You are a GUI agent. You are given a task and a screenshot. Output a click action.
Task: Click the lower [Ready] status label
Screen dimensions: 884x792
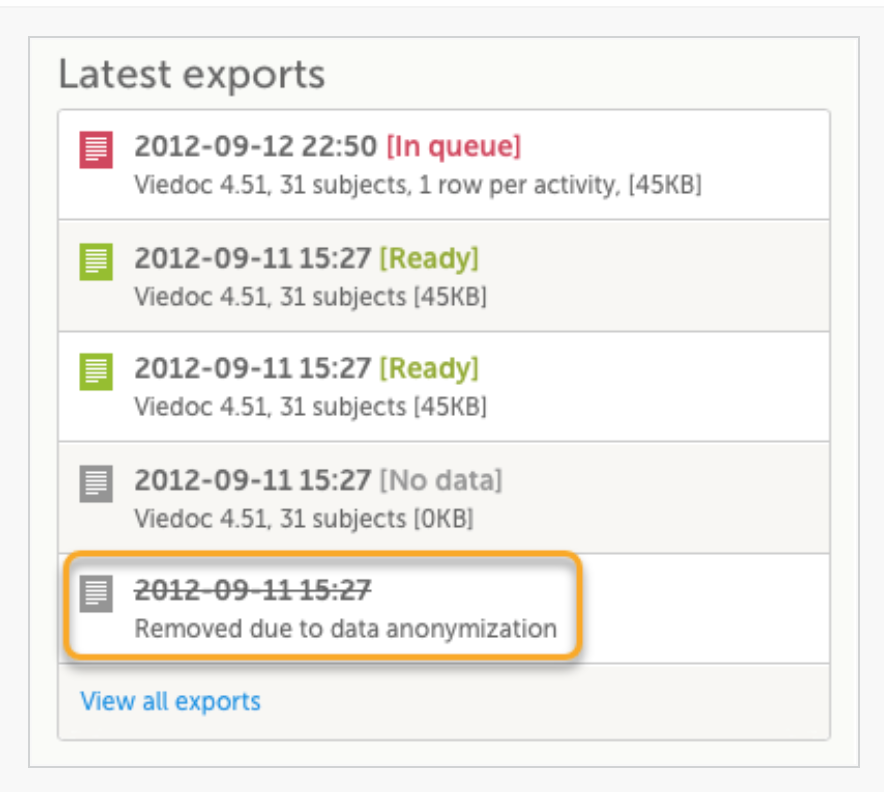pos(429,369)
